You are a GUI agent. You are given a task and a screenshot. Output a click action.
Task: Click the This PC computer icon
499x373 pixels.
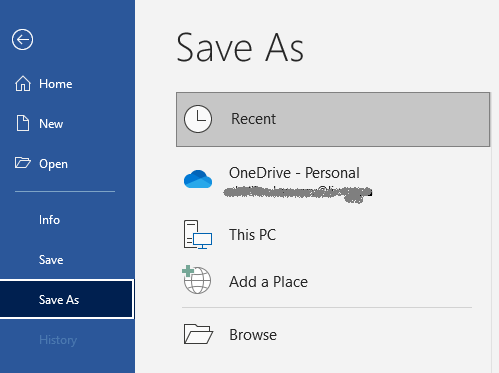198,234
